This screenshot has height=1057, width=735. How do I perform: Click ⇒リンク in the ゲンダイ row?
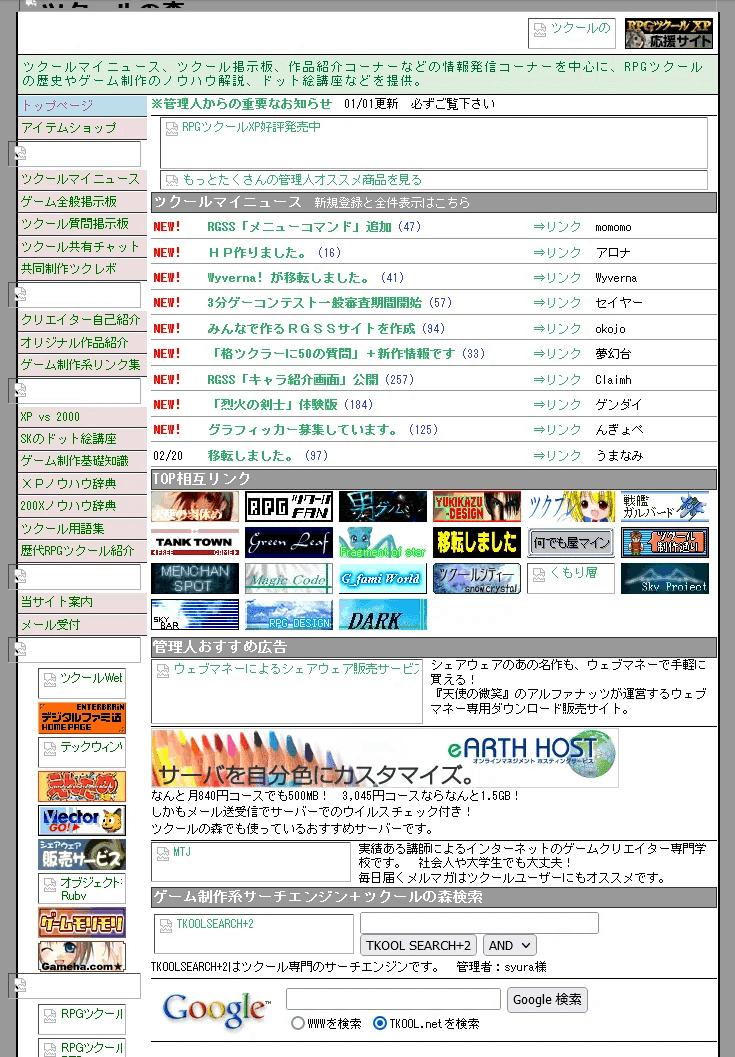(x=557, y=404)
